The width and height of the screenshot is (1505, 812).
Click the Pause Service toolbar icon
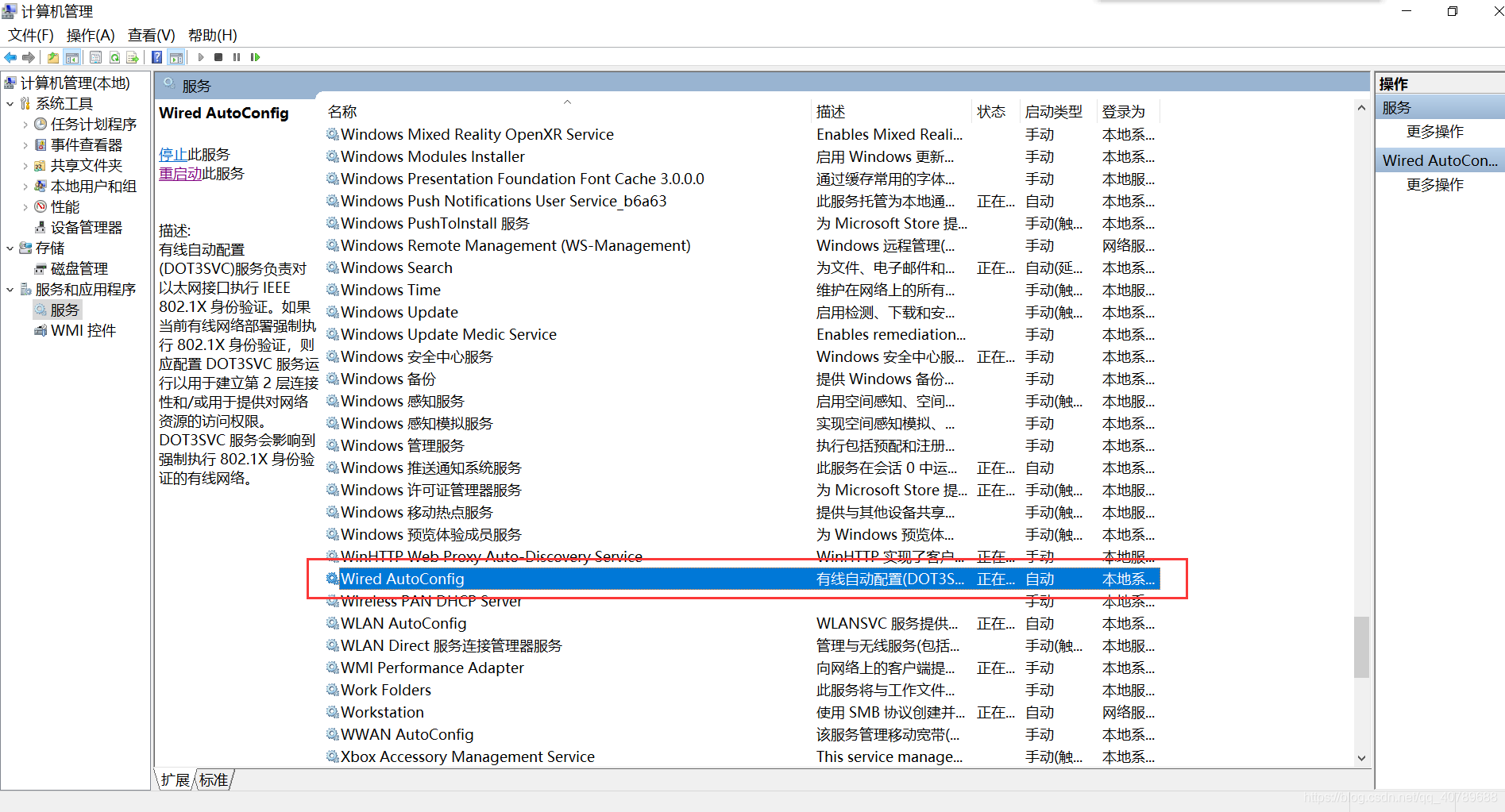[237, 57]
